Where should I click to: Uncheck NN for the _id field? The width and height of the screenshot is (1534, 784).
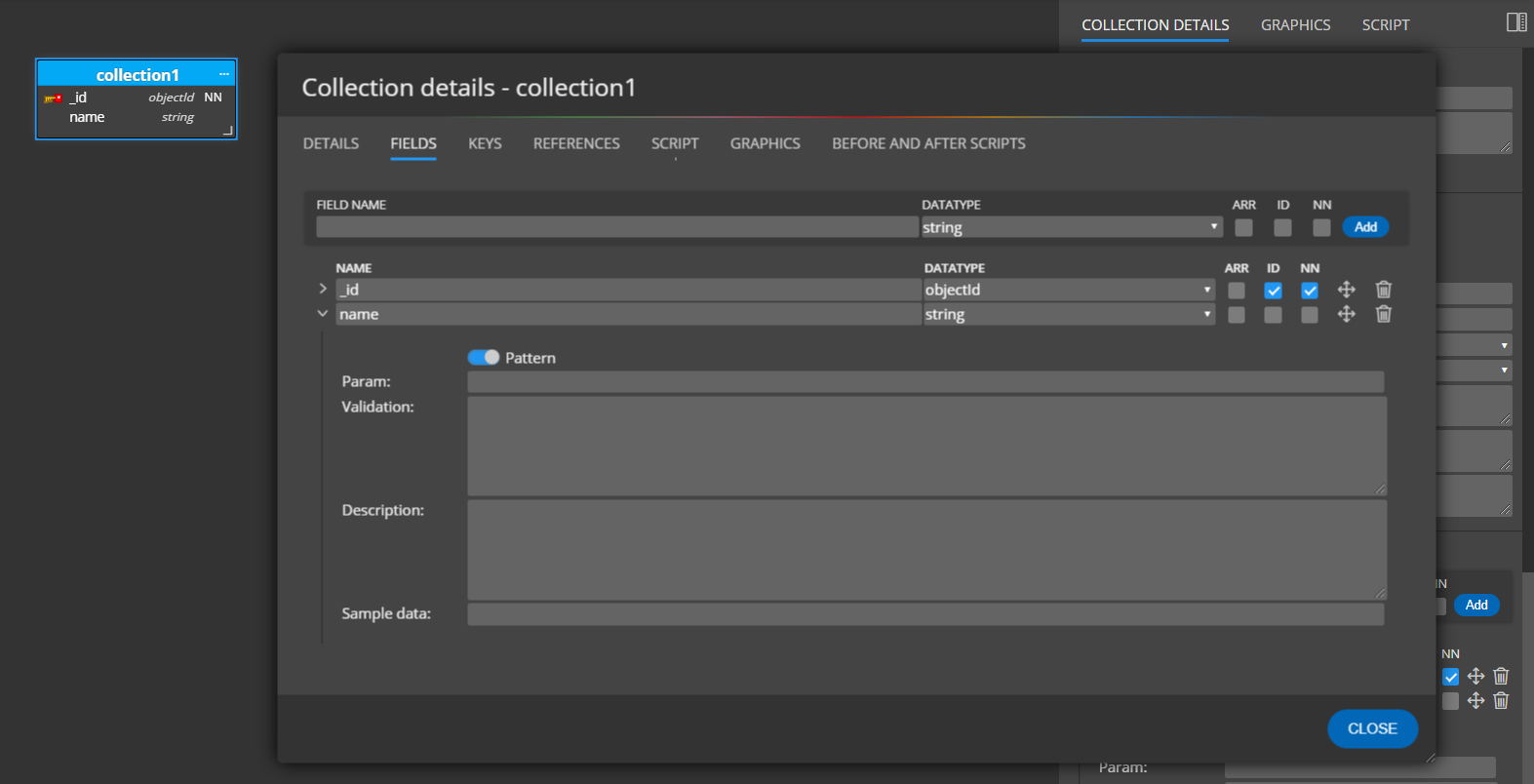click(1310, 291)
